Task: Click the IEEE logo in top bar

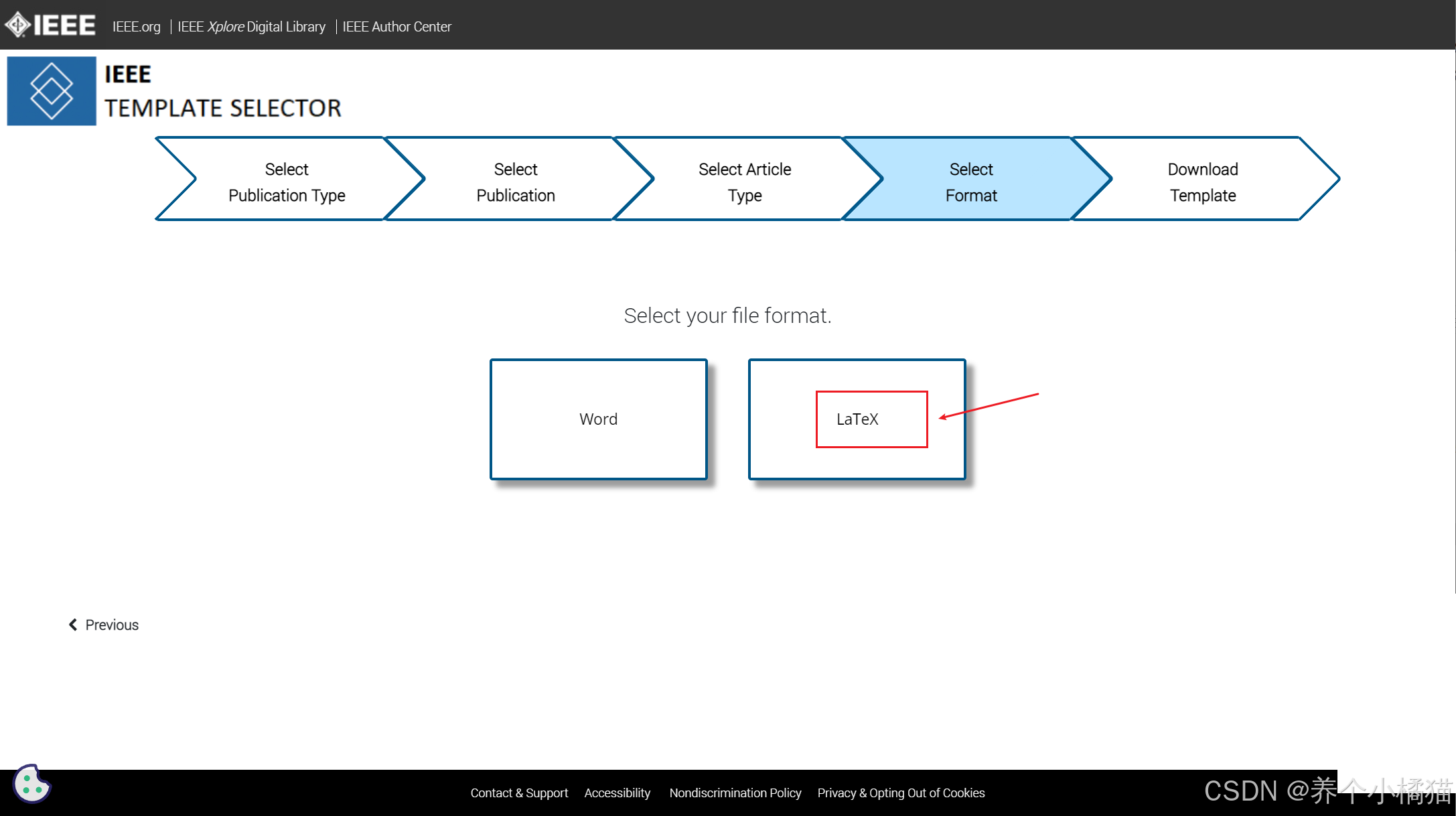Action: 50,25
